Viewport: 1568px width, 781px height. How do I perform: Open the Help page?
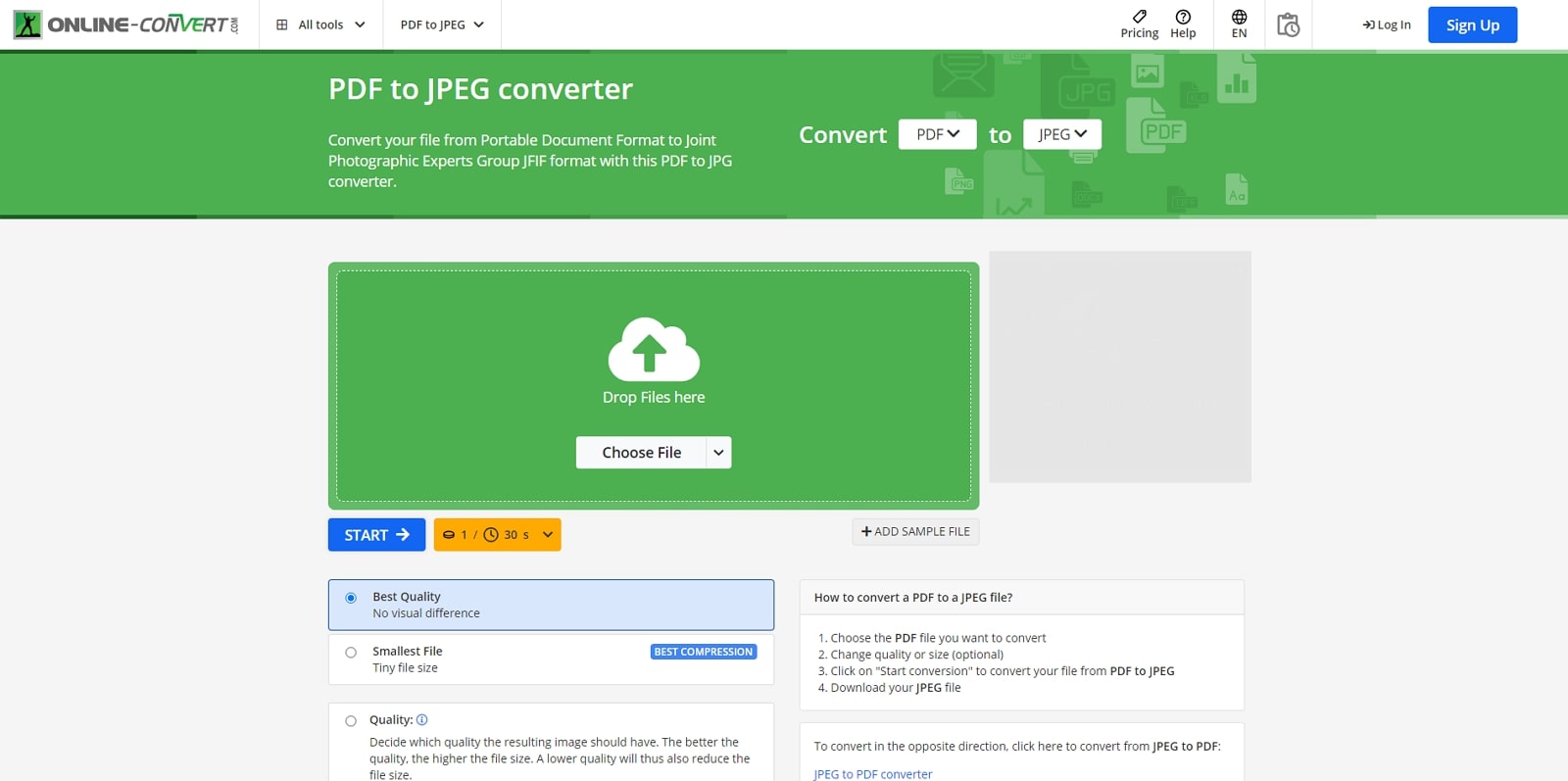tap(1183, 24)
